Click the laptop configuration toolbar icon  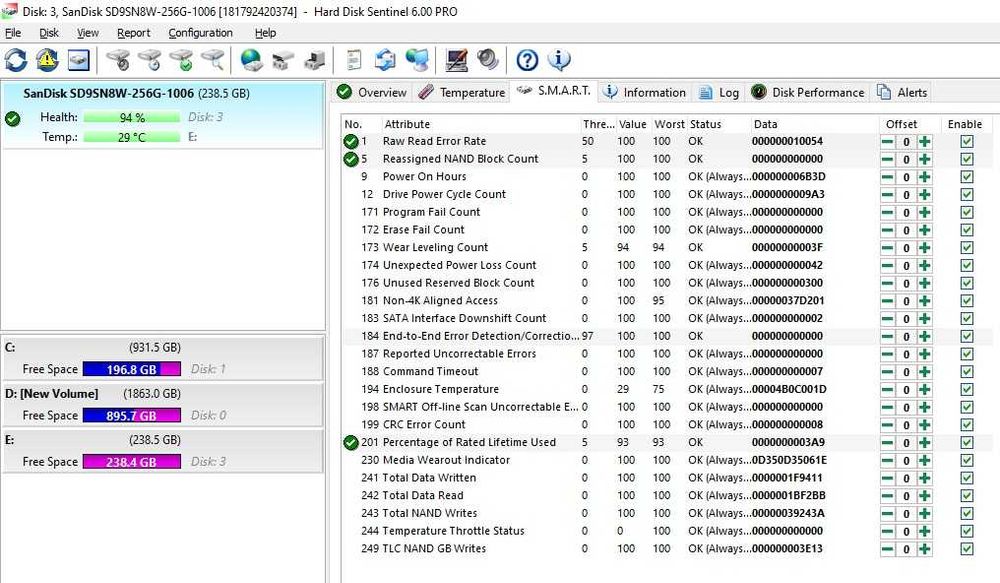(457, 60)
